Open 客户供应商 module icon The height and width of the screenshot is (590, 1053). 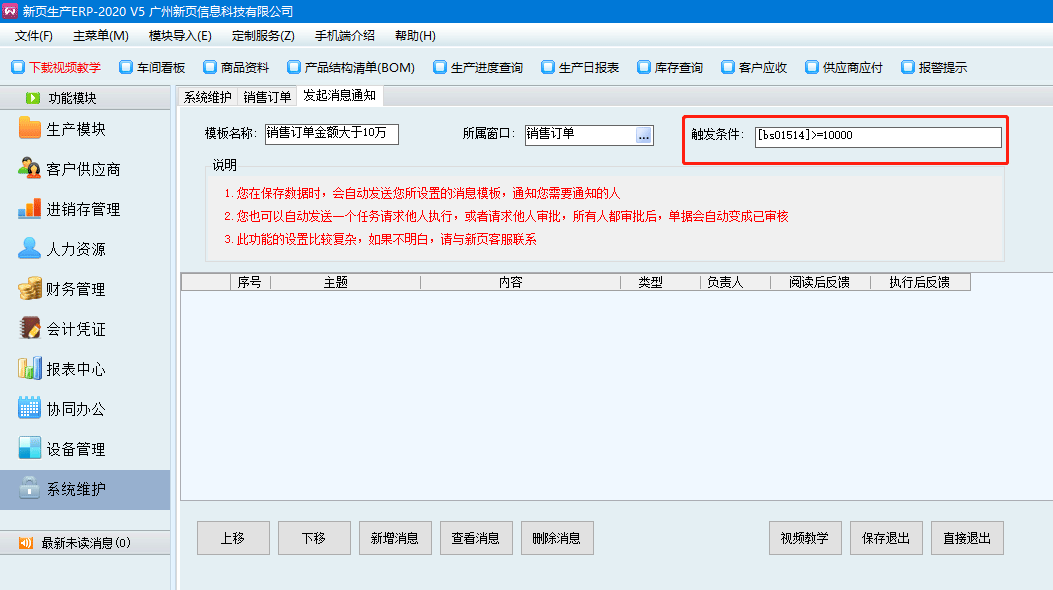30,169
